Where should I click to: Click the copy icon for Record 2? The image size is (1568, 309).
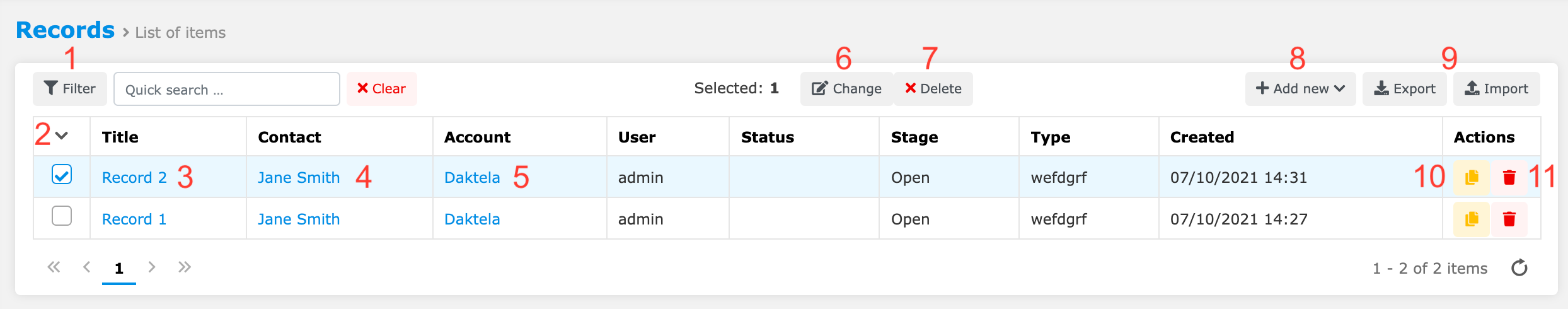tap(1471, 178)
